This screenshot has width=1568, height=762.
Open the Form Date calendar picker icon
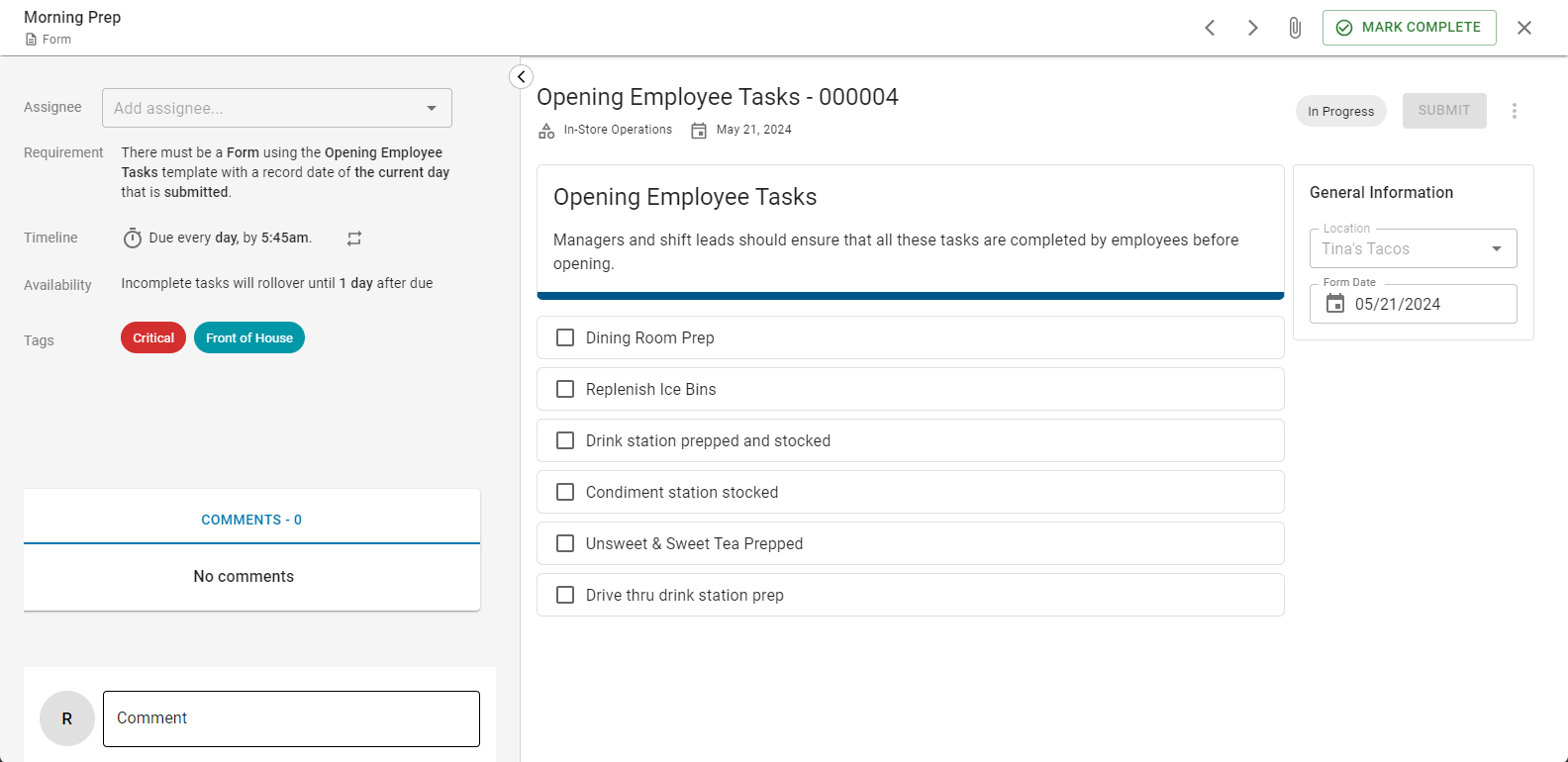coord(1335,304)
